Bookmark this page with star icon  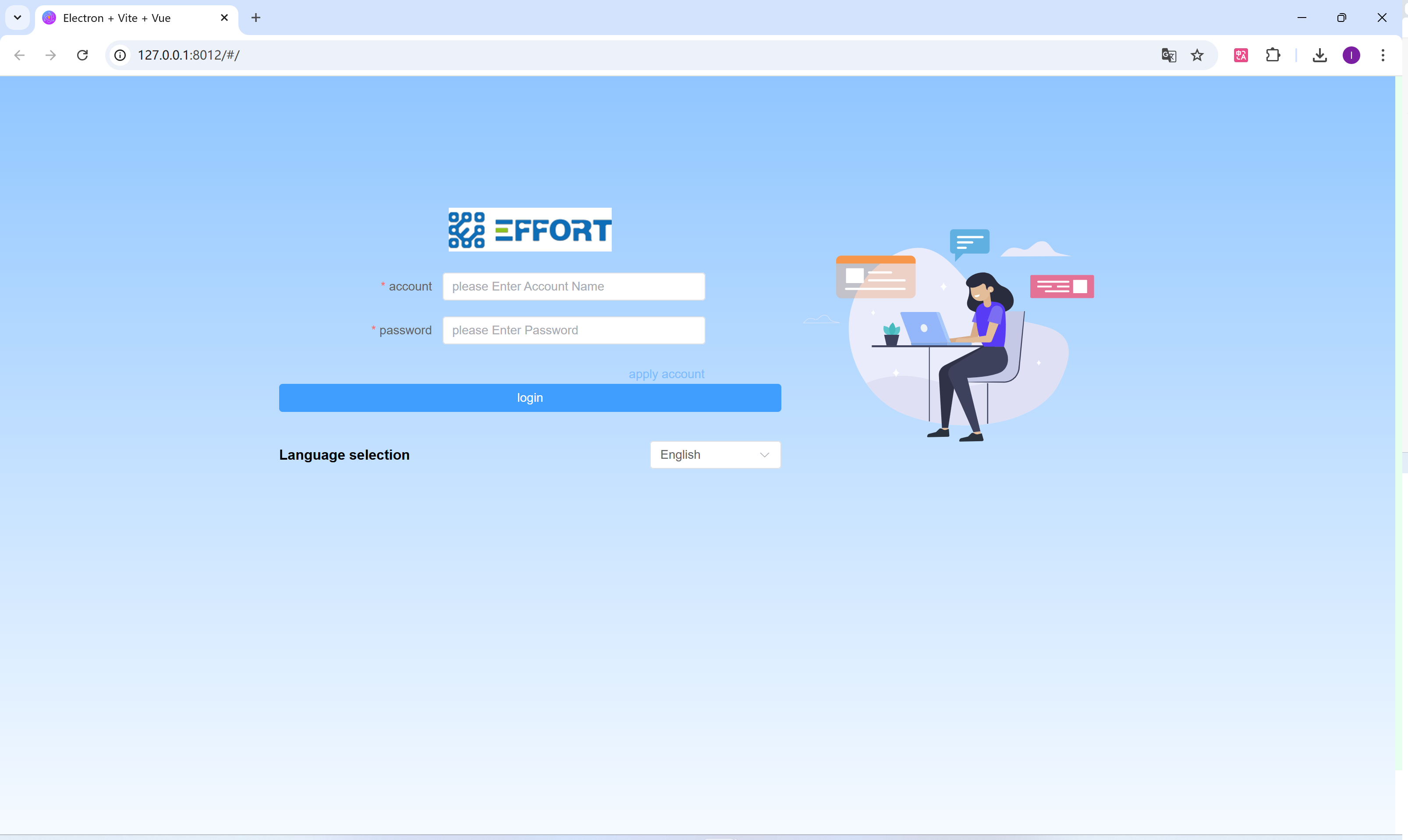[x=1197, y=55]
